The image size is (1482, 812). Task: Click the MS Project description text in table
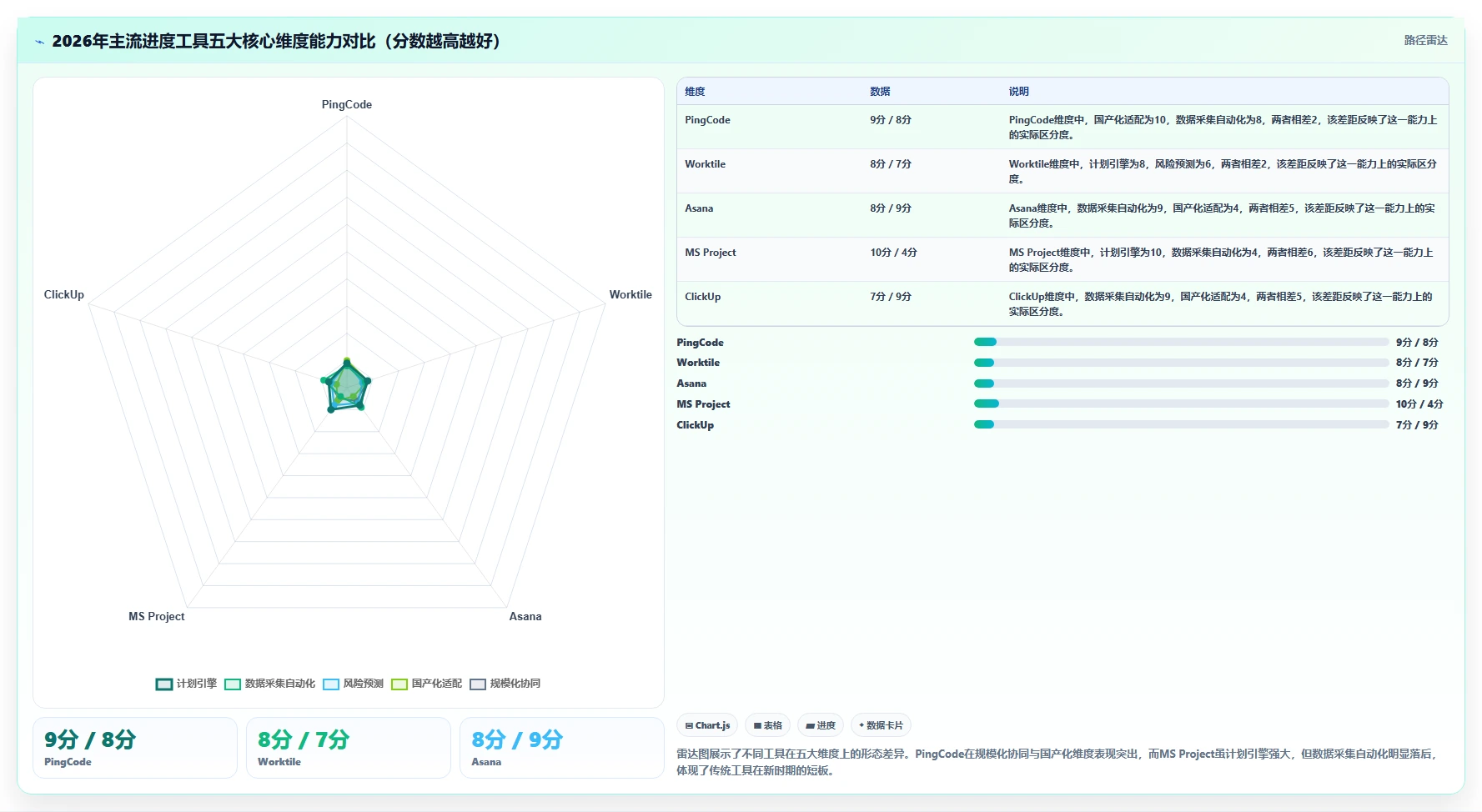[1222, 260]
